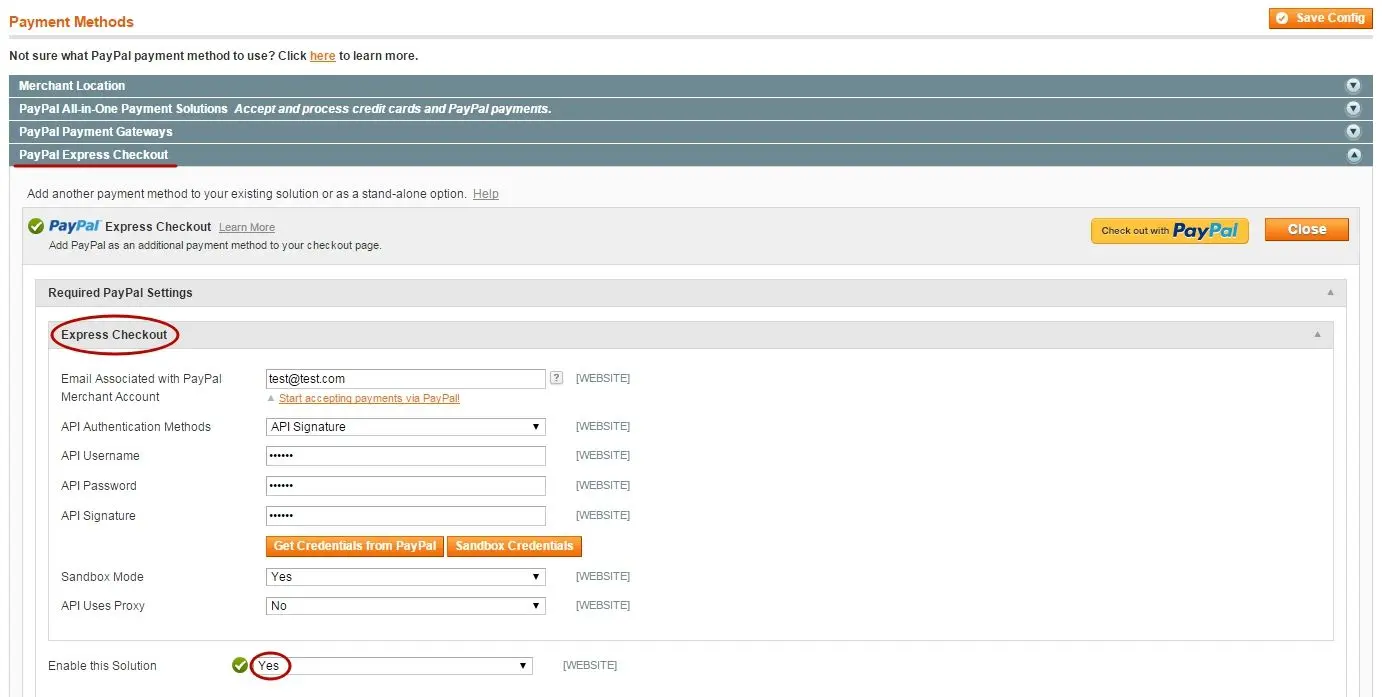Expand the Merchant Location section
Viewport: 1382px width, 697px height.
[x=690, y=86]
